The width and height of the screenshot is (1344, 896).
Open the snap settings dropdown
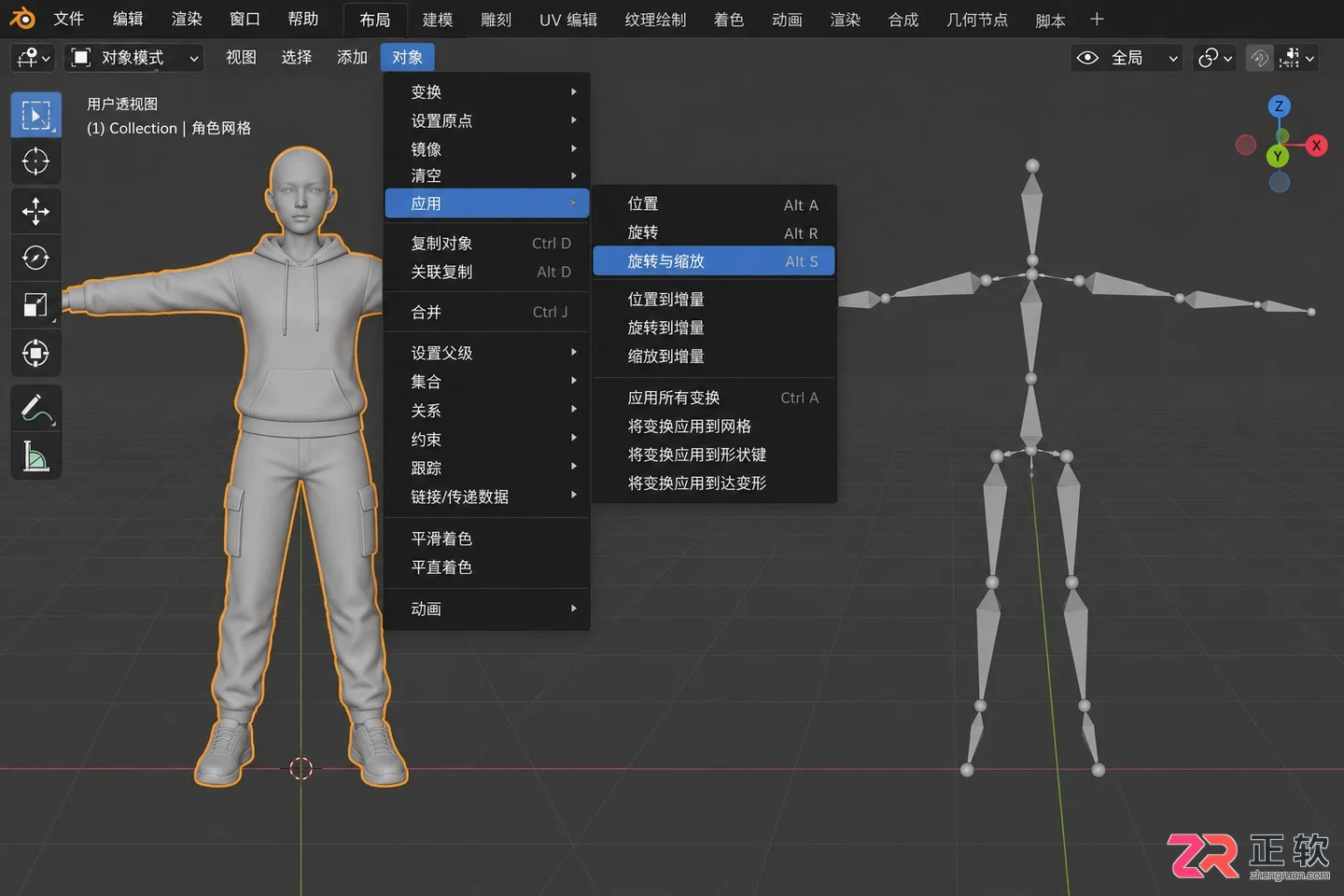pyautogui.click(x=1297, y=58)
